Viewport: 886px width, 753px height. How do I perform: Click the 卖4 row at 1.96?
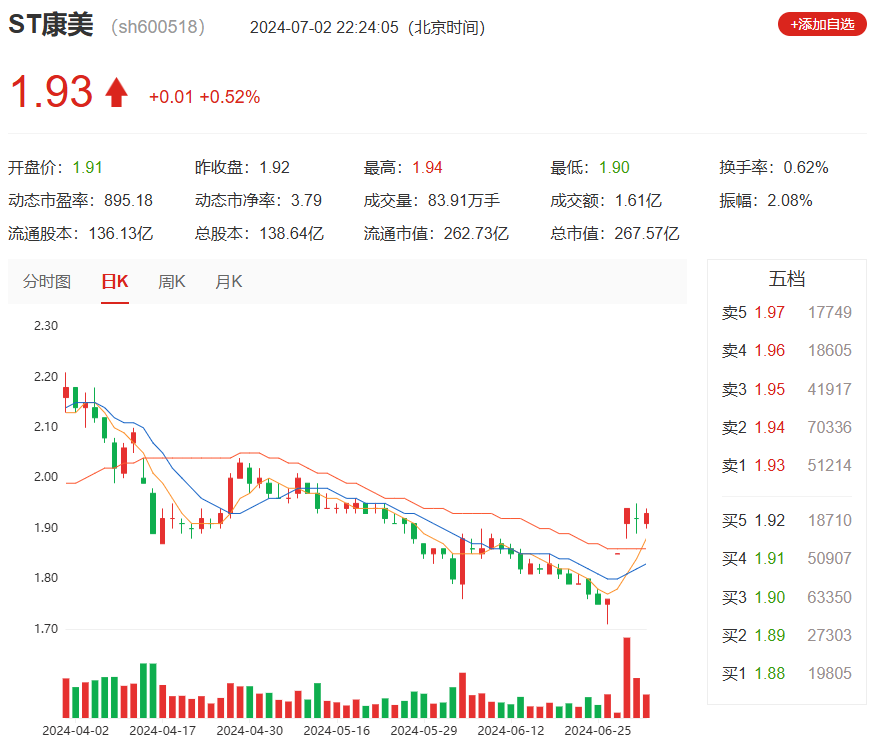coord(787,350)
